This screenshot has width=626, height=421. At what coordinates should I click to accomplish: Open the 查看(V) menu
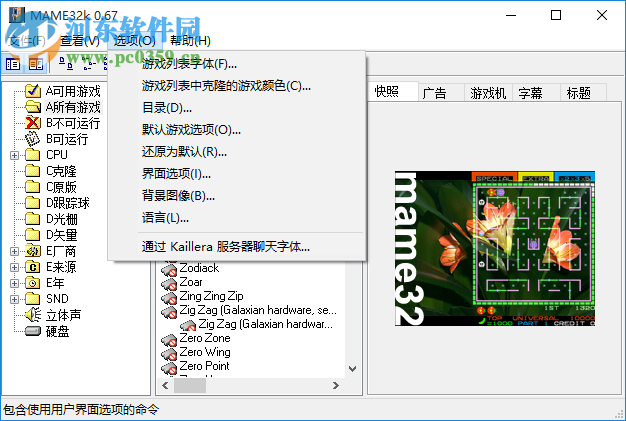pyautogui.click(x=79, y=40)
